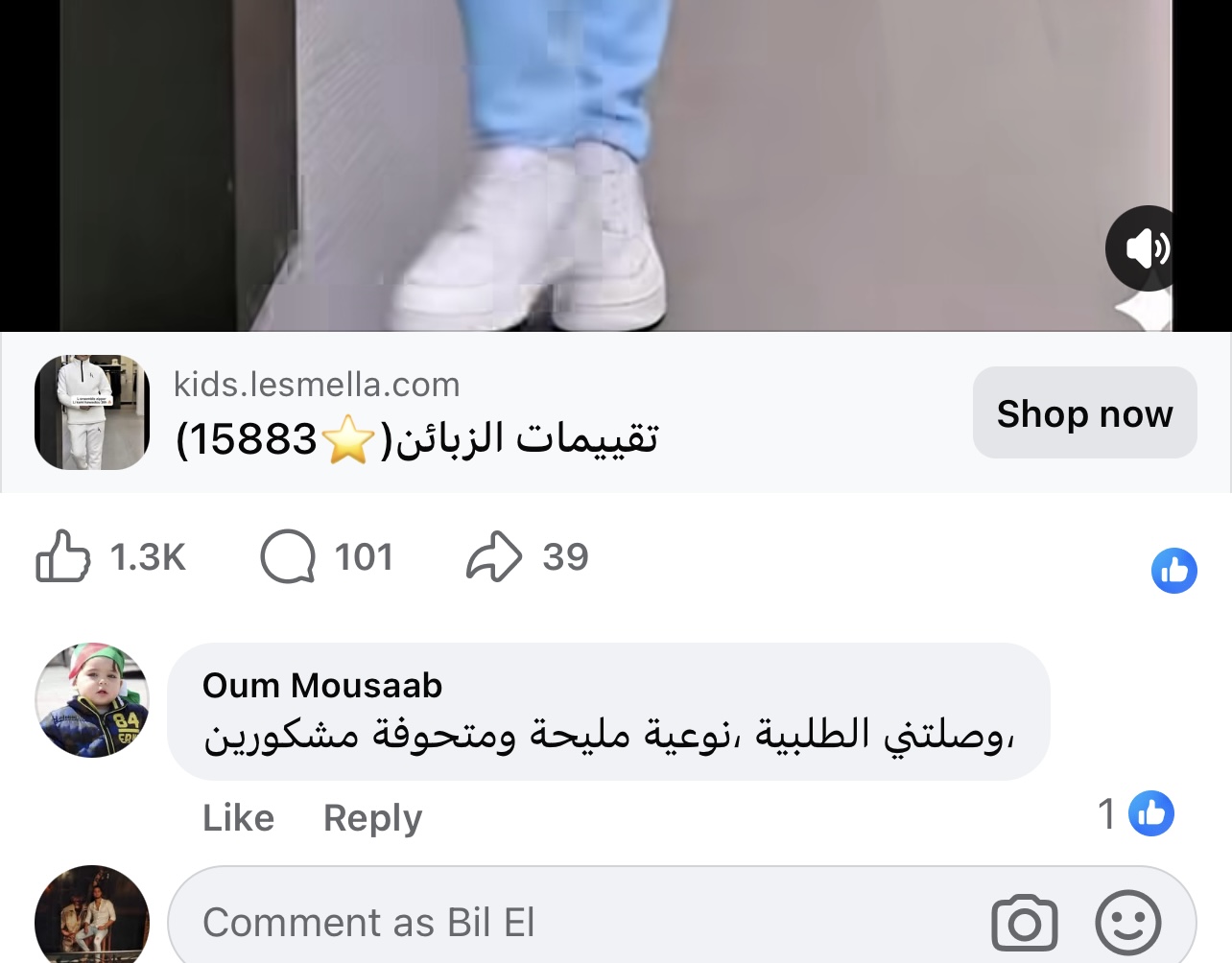
Task: Open comments via the speech bubble icon
Action: (288, 556)
